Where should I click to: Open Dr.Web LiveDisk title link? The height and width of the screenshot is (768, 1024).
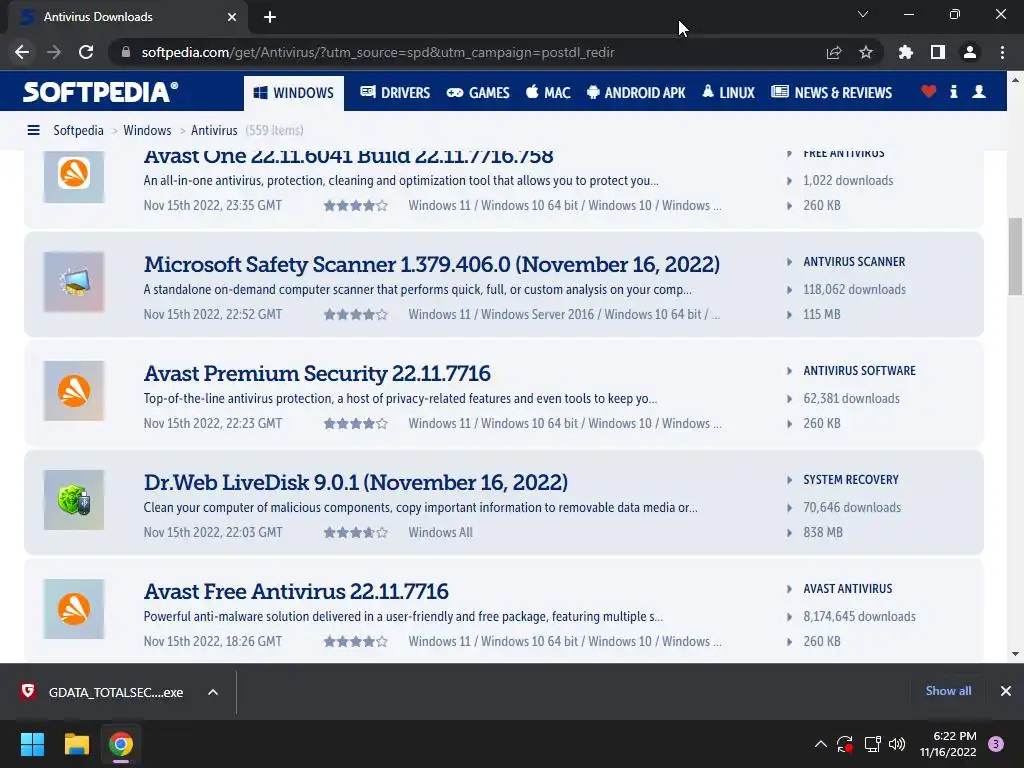355,483
